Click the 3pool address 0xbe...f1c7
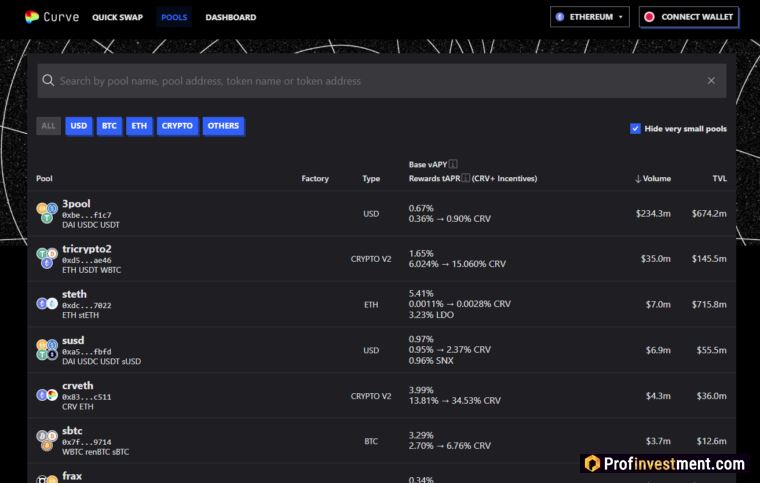 87,215
